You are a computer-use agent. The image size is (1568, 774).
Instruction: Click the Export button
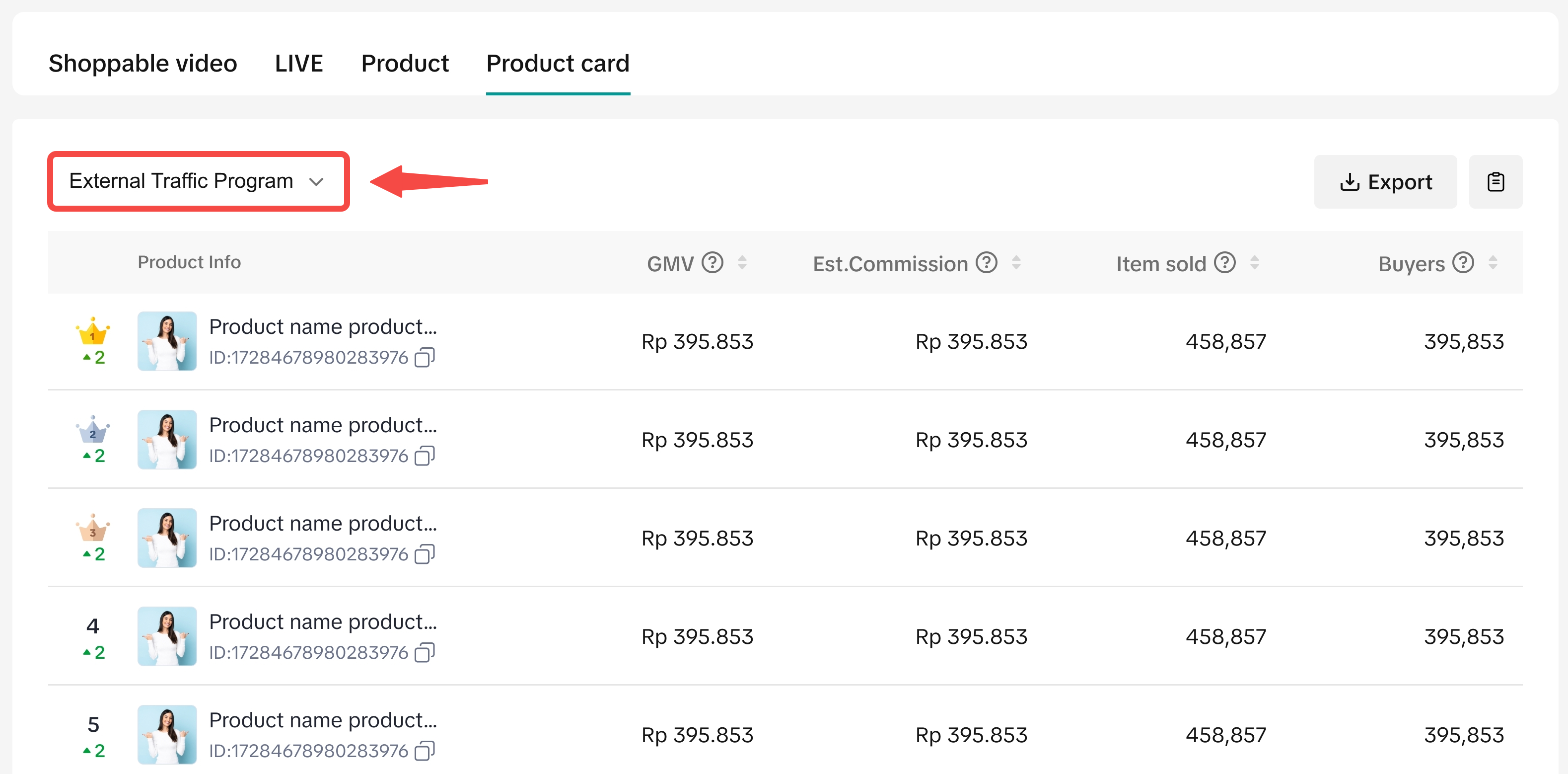click(1385, 182)
